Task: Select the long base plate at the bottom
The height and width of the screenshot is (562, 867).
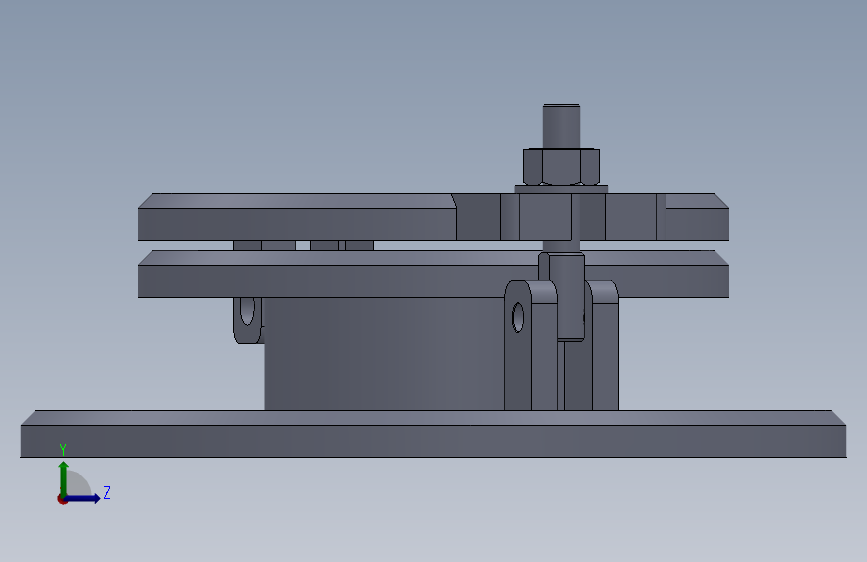Action: click(434, 434)
